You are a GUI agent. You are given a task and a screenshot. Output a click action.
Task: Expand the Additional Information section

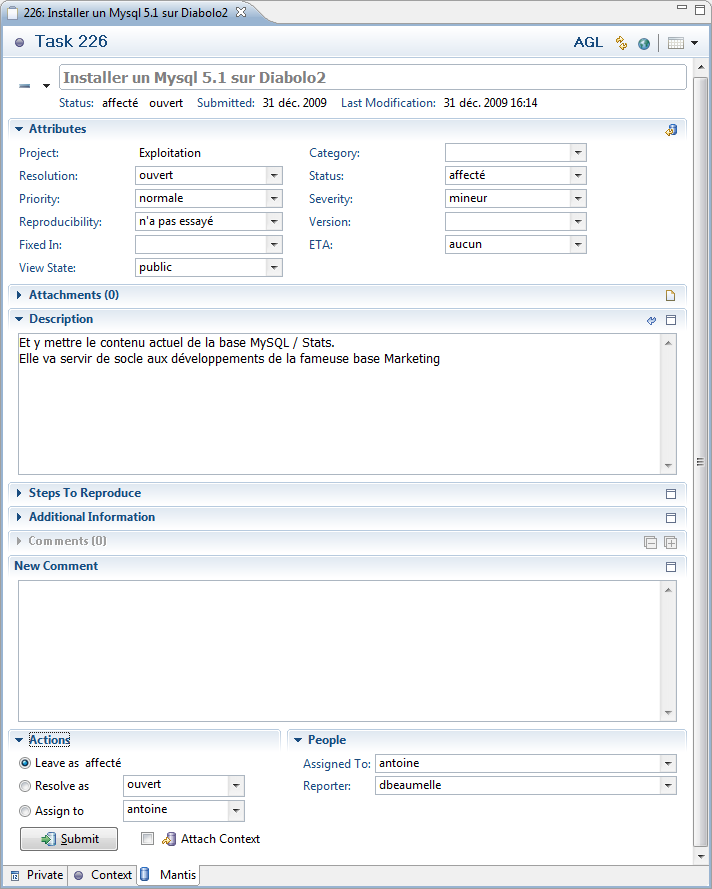(19, 517)
